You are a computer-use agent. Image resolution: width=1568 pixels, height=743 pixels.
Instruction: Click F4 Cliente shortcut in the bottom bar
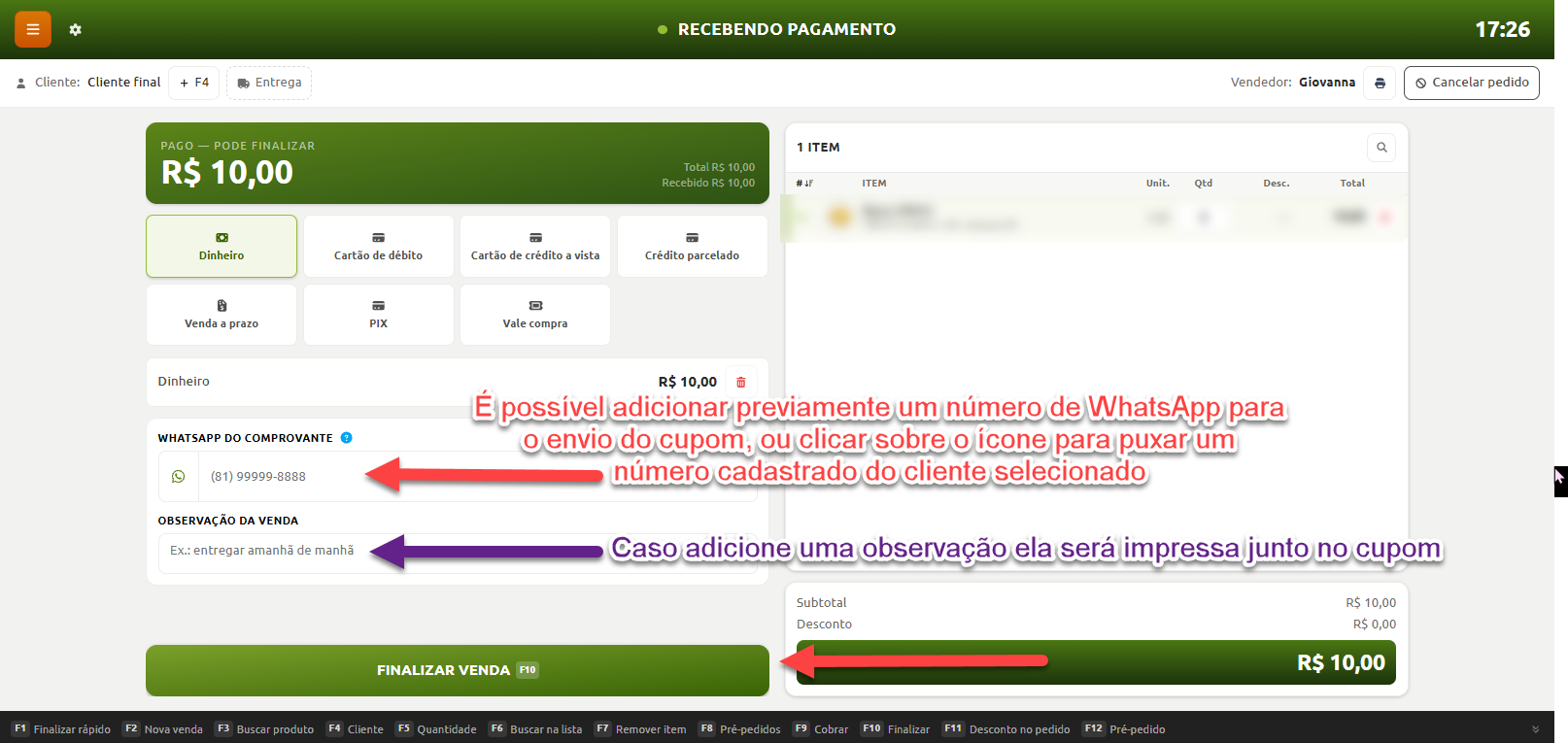pyautogui.click(x=355, y=729)
